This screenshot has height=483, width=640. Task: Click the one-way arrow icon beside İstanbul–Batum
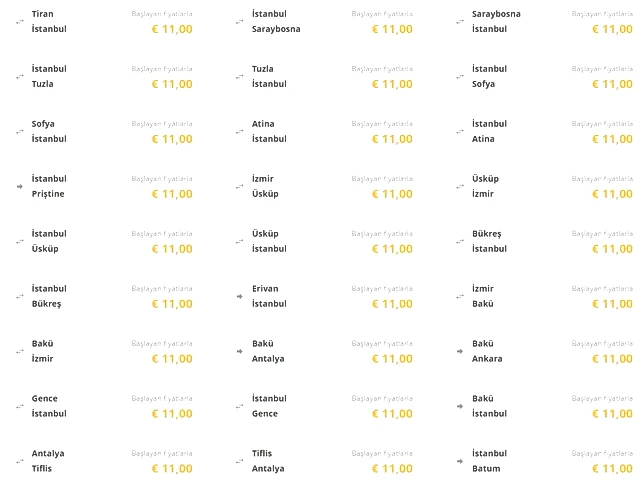tap(460, 461)
